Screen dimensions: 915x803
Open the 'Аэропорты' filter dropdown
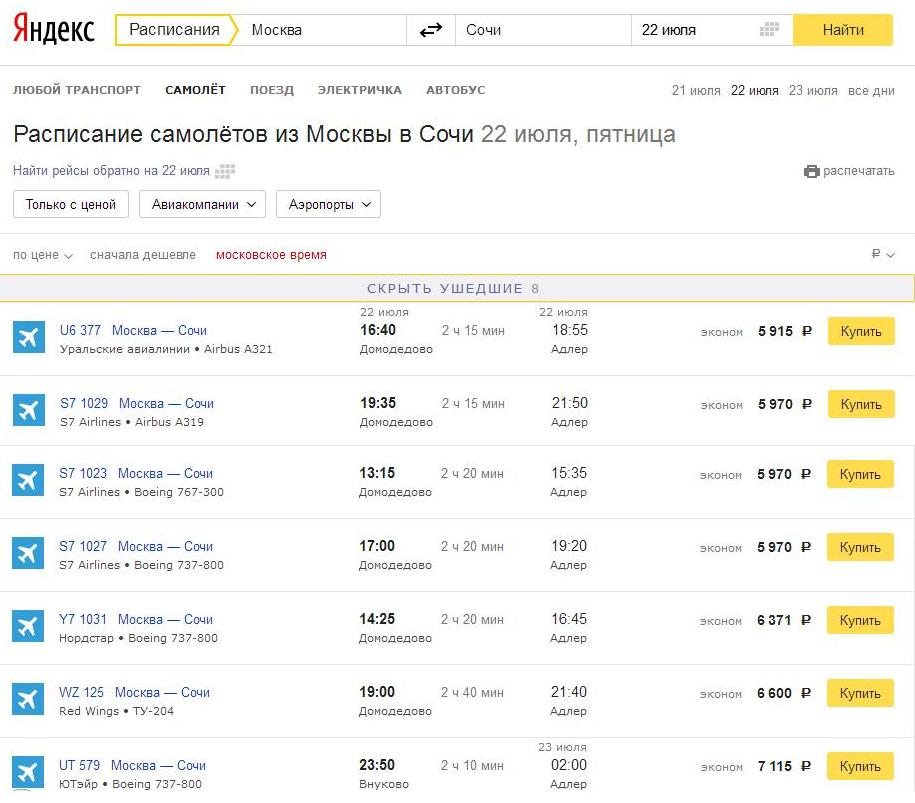328,205
